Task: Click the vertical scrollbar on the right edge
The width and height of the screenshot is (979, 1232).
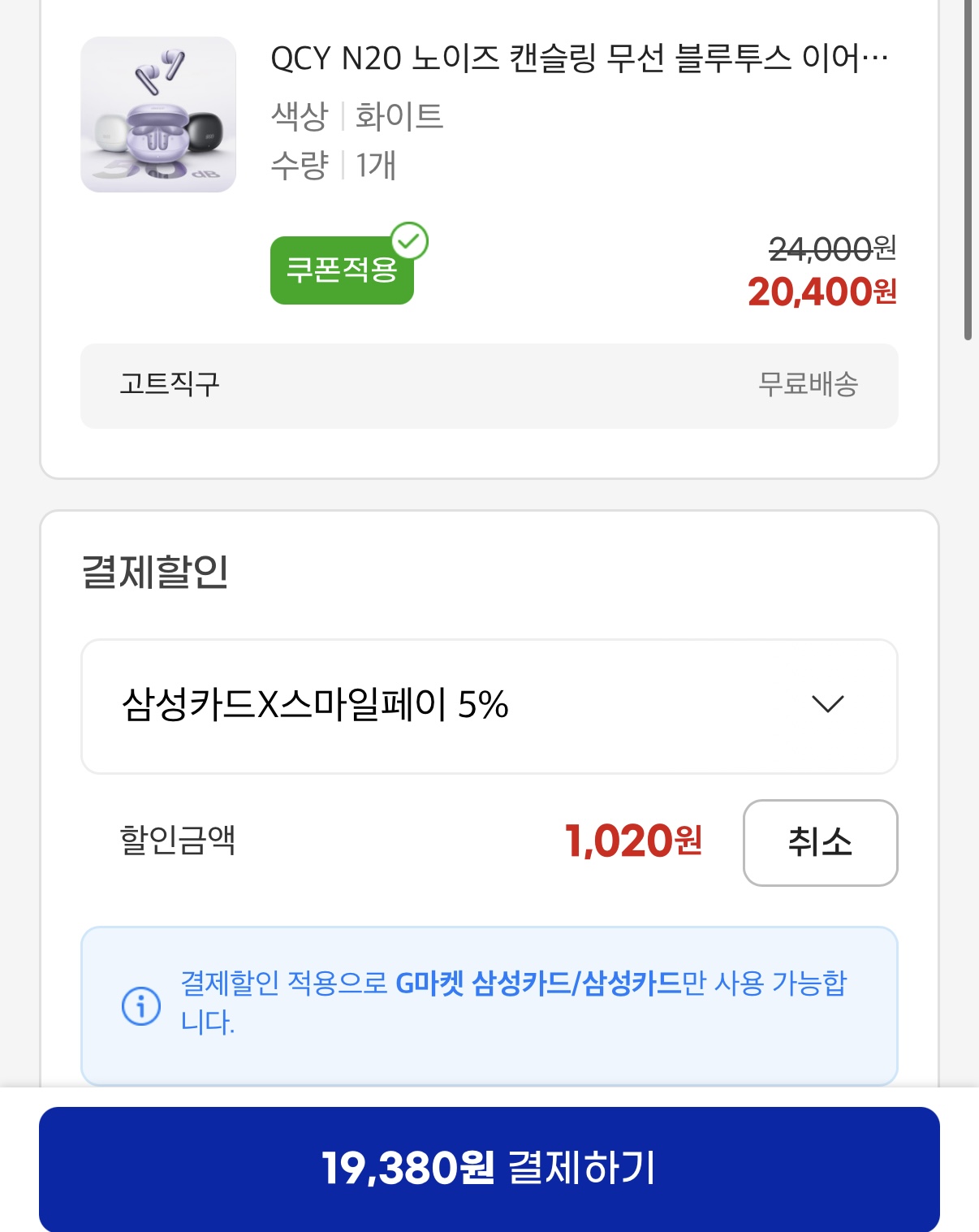Action: (x=968, y=171)
